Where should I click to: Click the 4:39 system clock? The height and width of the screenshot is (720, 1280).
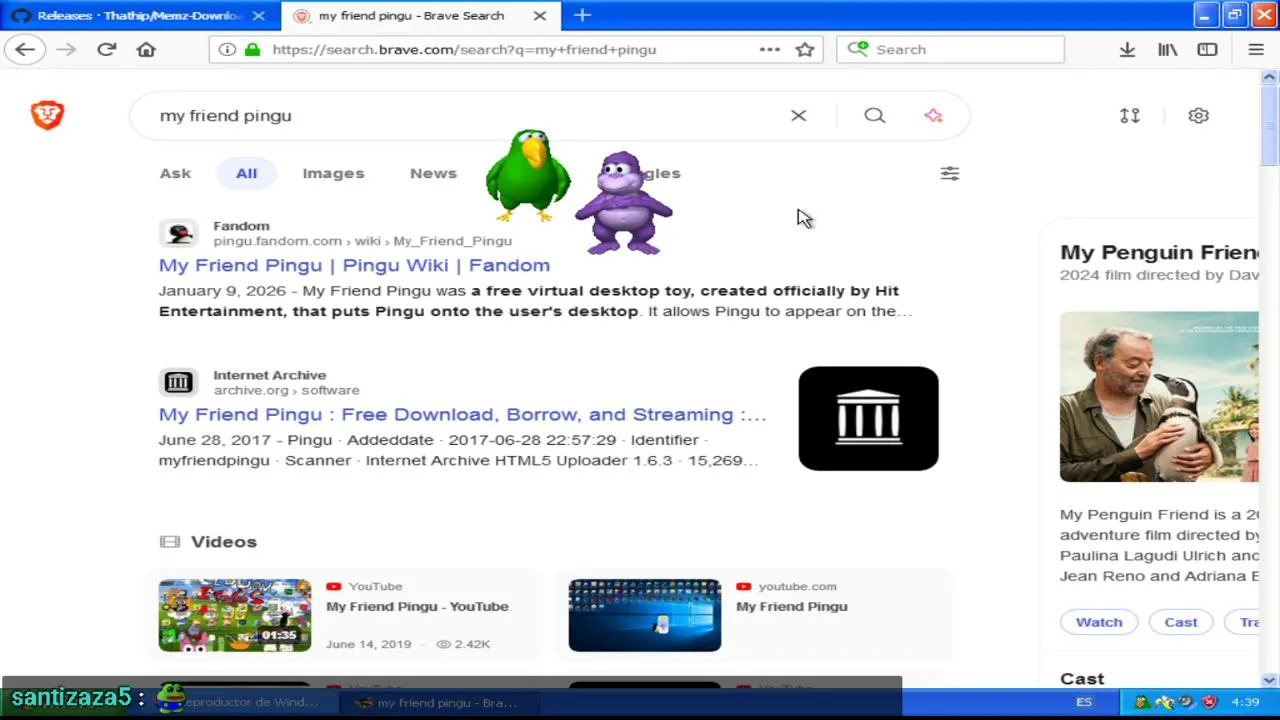(1245, 703)
